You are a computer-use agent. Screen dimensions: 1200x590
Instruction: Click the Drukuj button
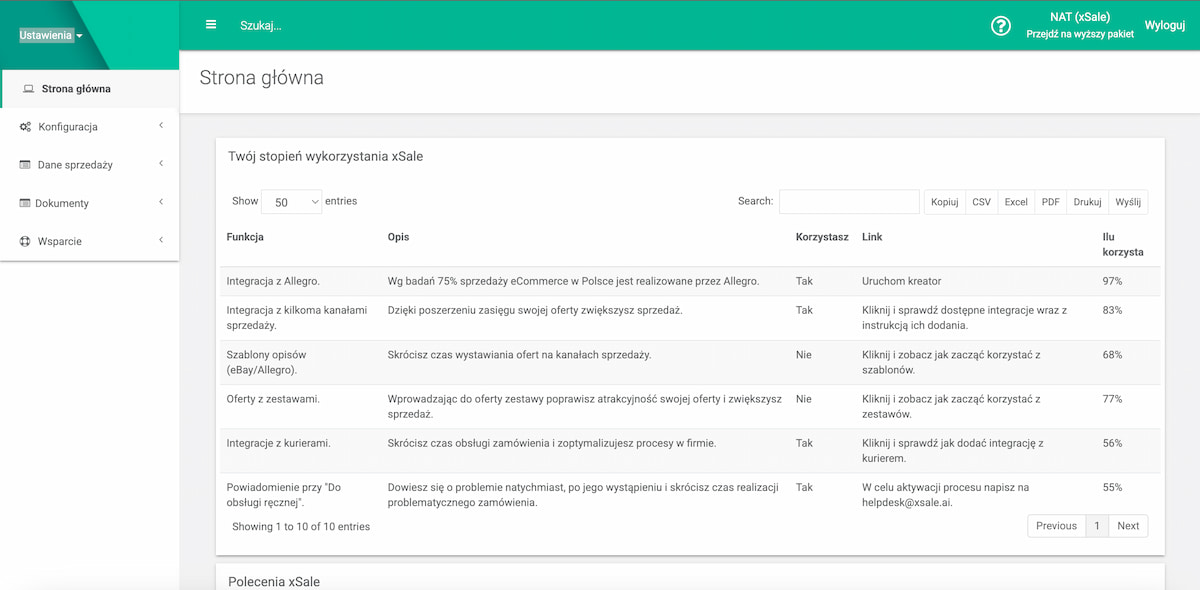pos(1087,201)
